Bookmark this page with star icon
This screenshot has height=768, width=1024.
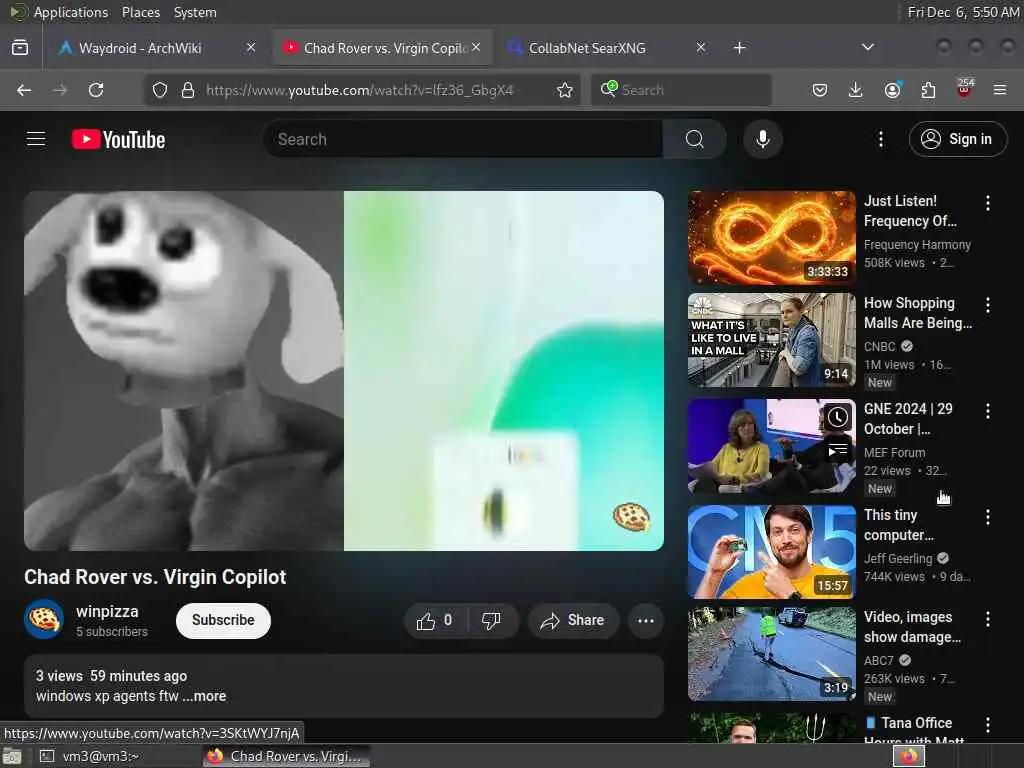coord(565,90)
